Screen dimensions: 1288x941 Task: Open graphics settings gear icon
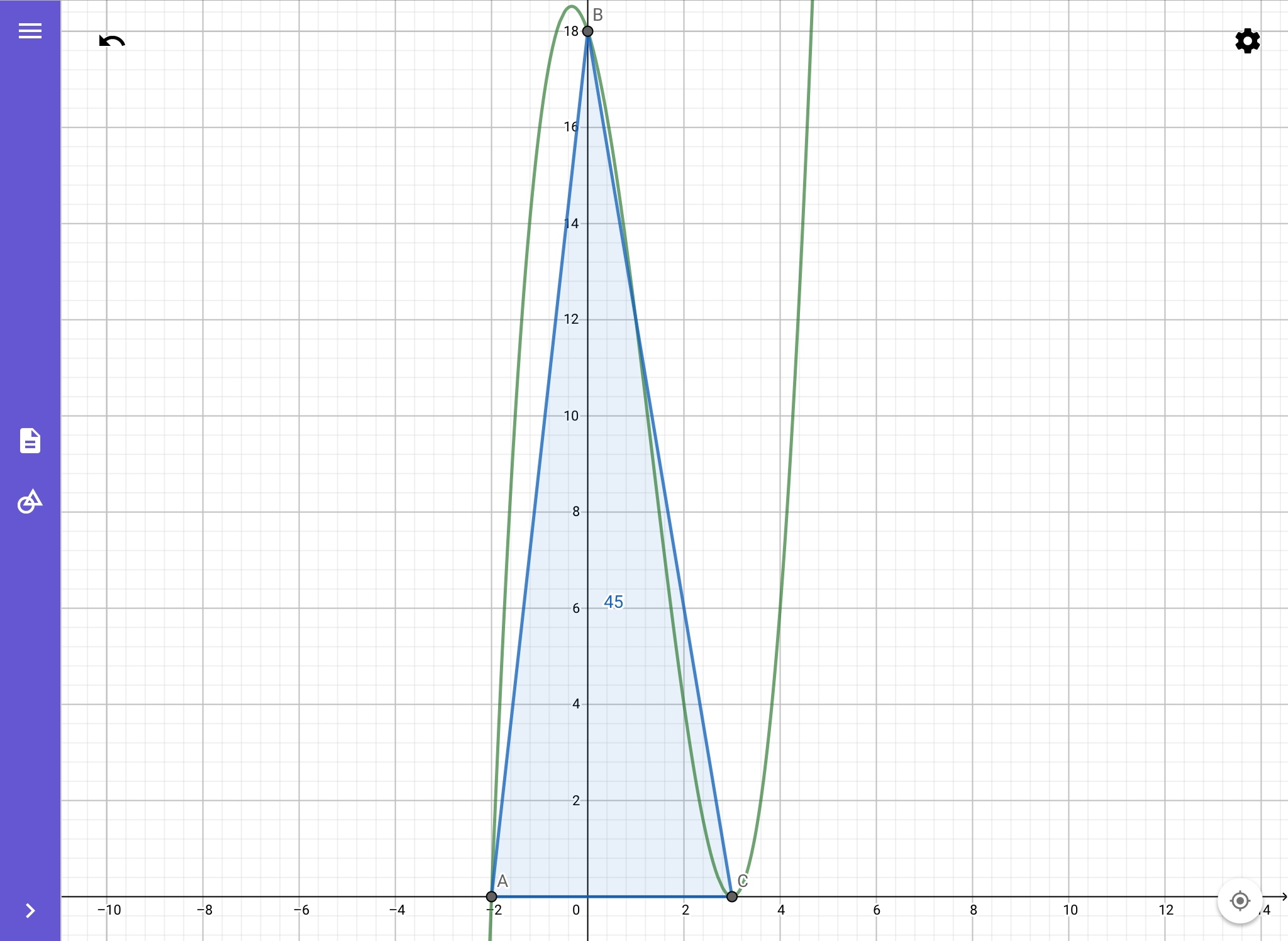click(1247, 41)
